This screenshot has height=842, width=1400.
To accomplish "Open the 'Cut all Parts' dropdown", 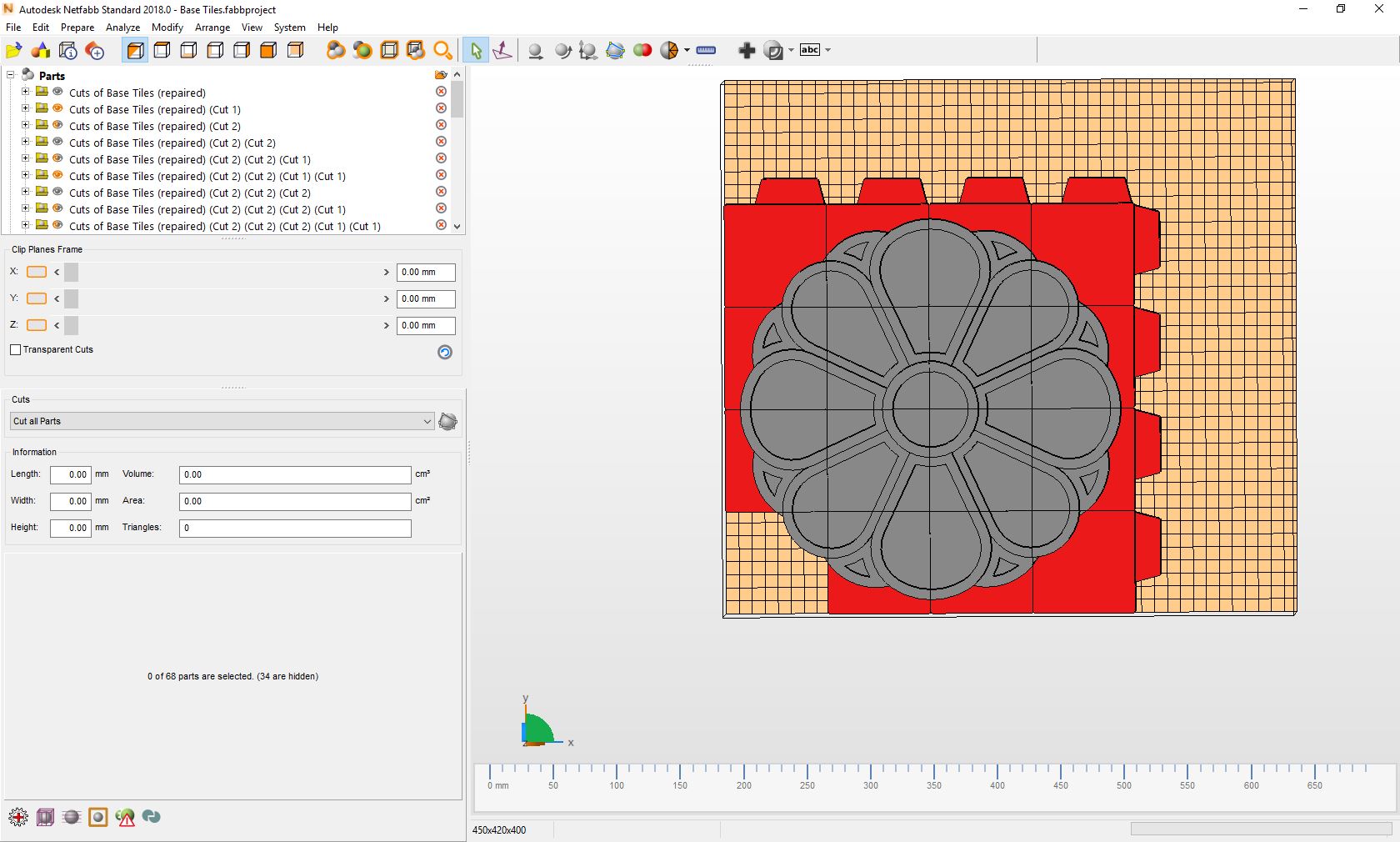I will tap(426, 421).
